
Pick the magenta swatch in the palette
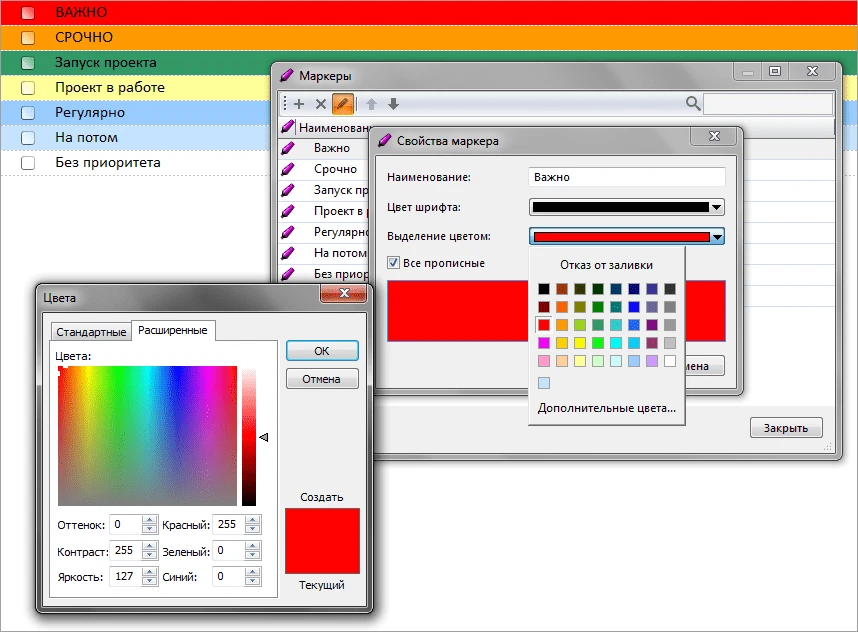(x=544, y=343)
